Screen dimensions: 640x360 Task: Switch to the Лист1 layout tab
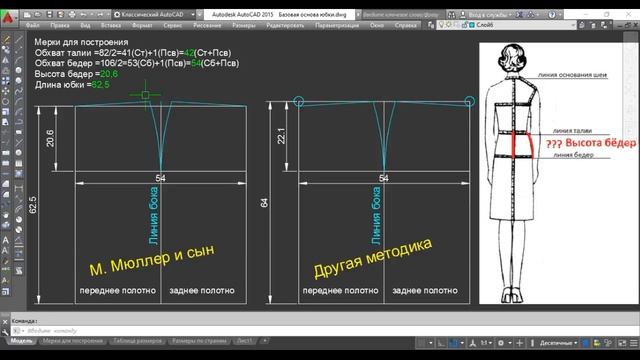[244, 341]
